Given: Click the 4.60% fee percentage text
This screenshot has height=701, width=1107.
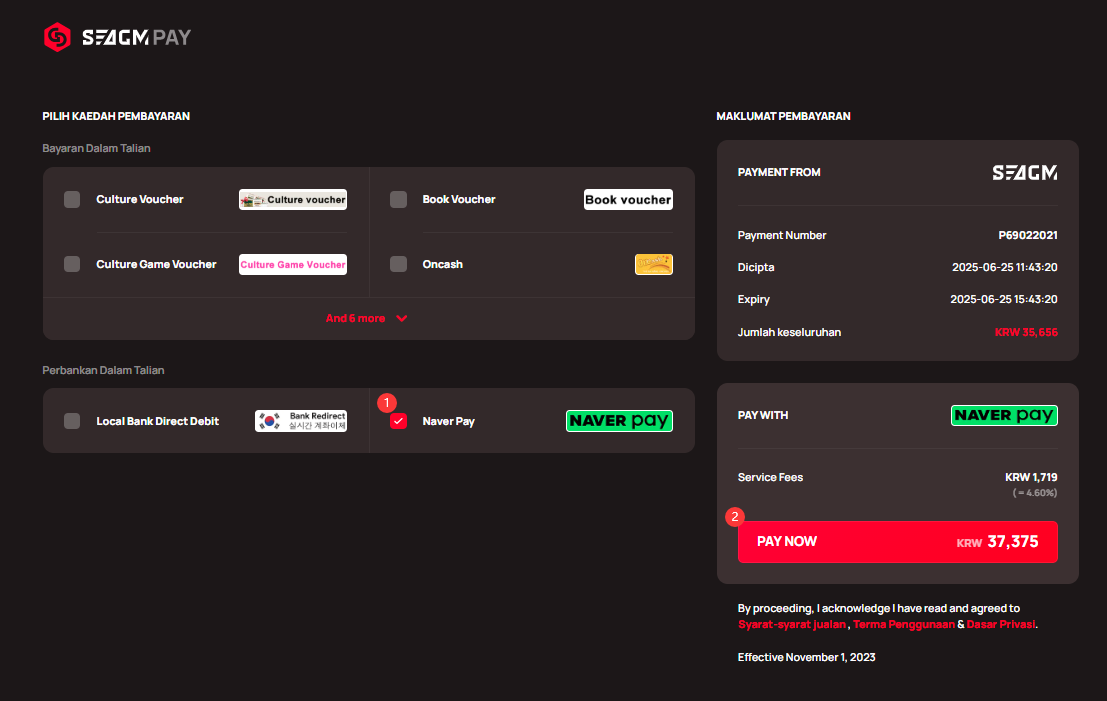Looking at the screenshot, I should click(1035, 493).
